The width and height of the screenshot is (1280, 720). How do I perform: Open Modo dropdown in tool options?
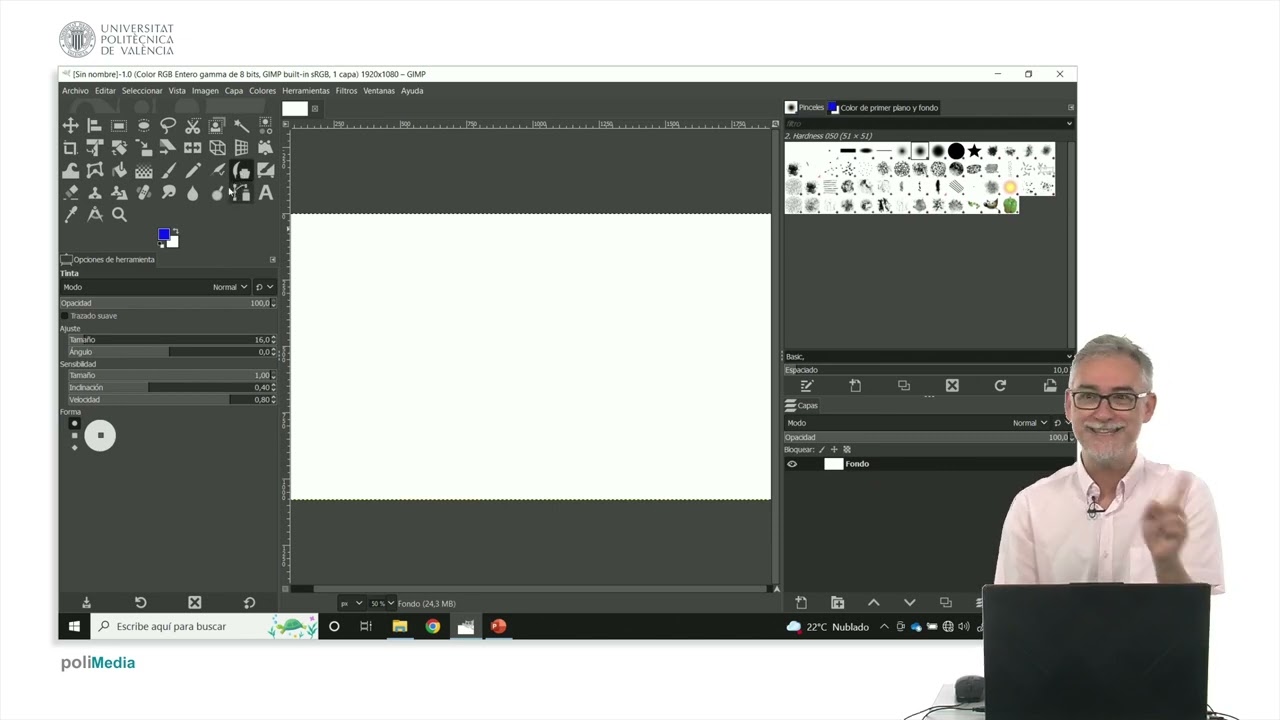(x=155, y=287)
